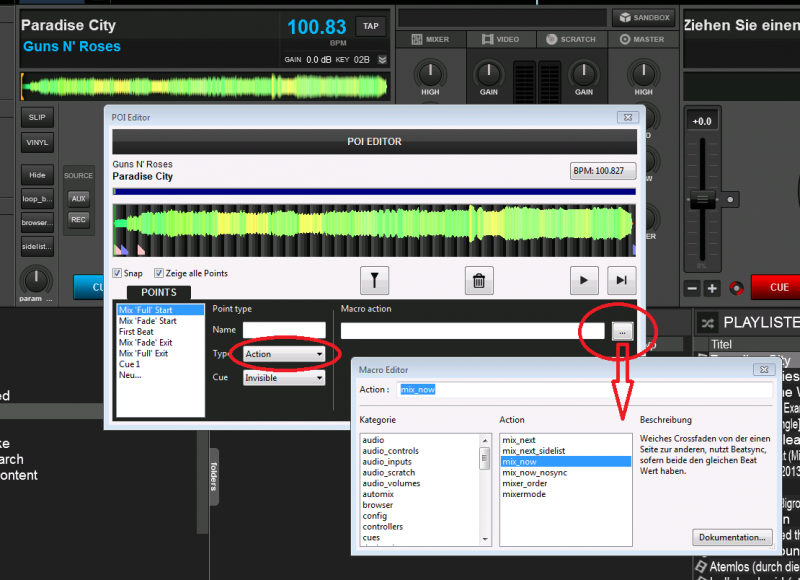Screen dimensions: 800x580
Task: Click the minus pitch button
Action: (x=692, y=288)
